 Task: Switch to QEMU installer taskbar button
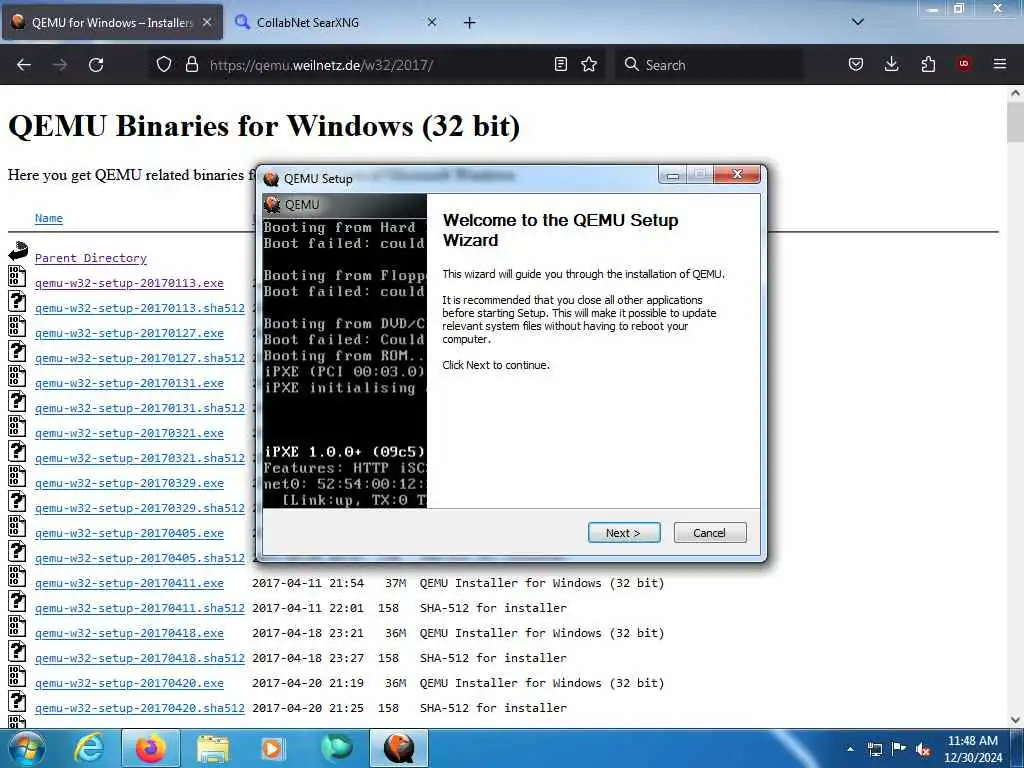coord(399,748)
